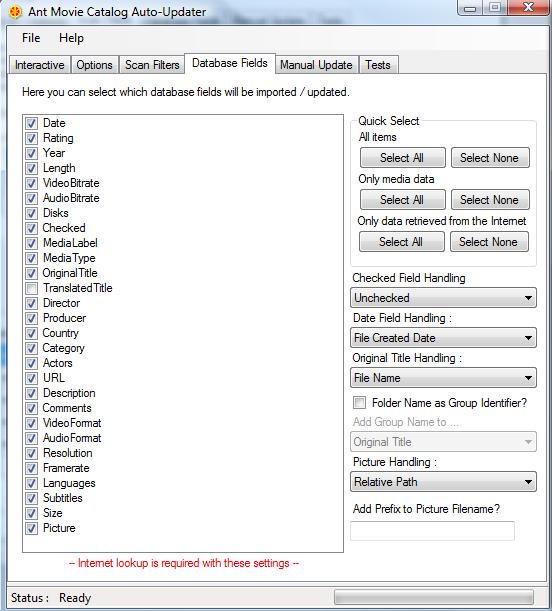The image size is (552, 611).
Task: Toggle the Comments checkbox
Action: tap(32, 408)
